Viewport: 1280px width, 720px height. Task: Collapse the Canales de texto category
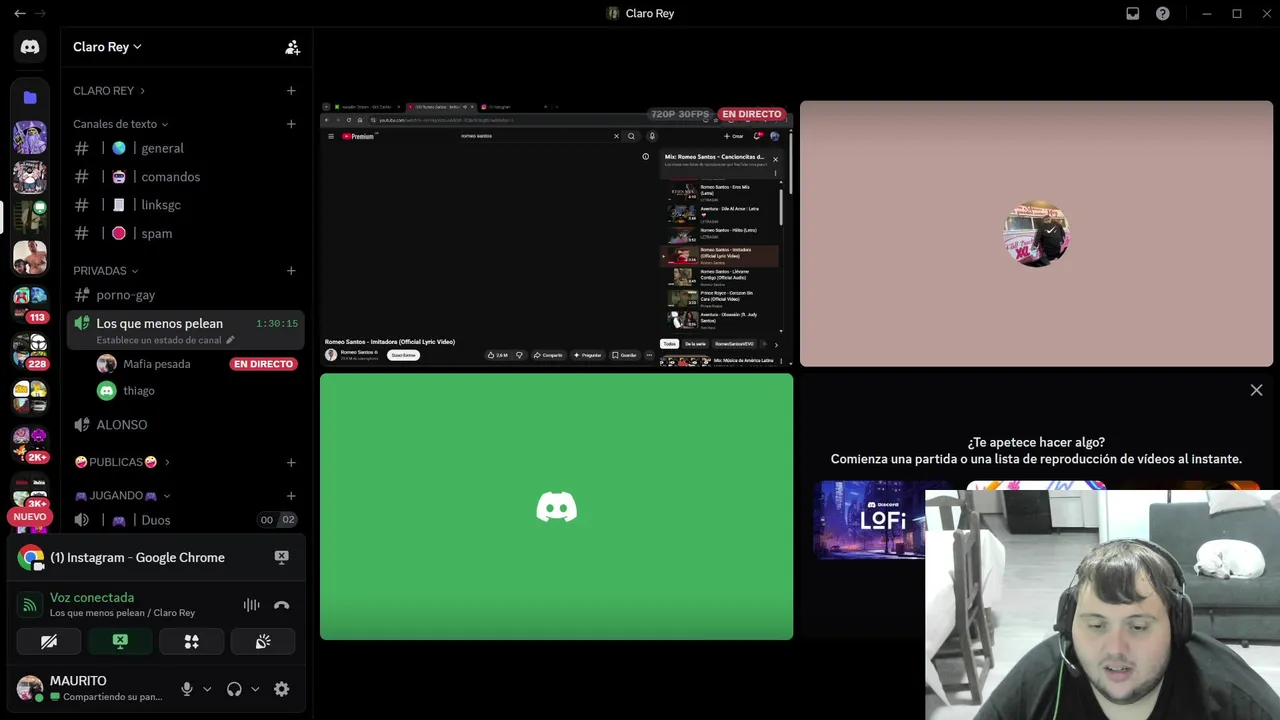pyautogui.click(x=121, y=124)
